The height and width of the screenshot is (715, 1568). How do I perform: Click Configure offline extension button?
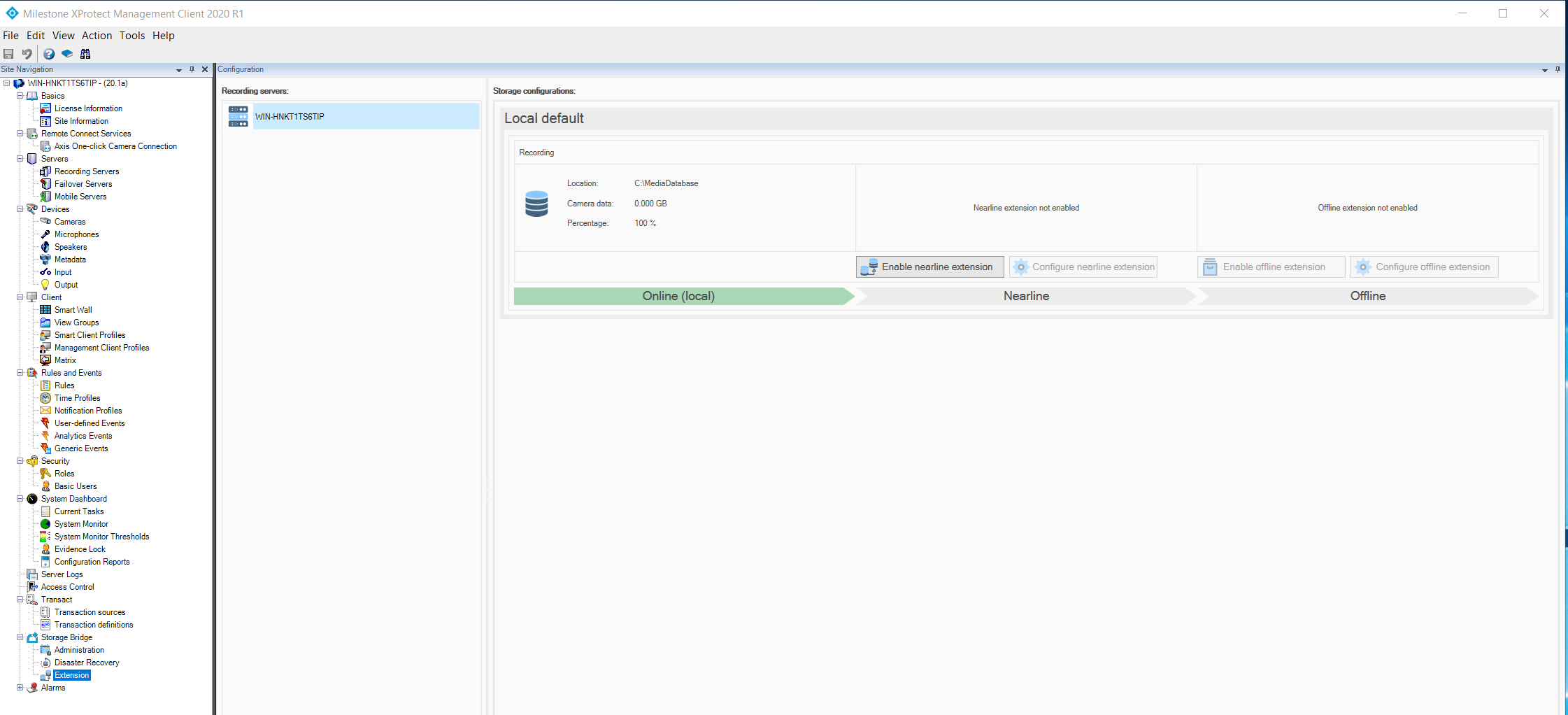tap(1424, 267)
